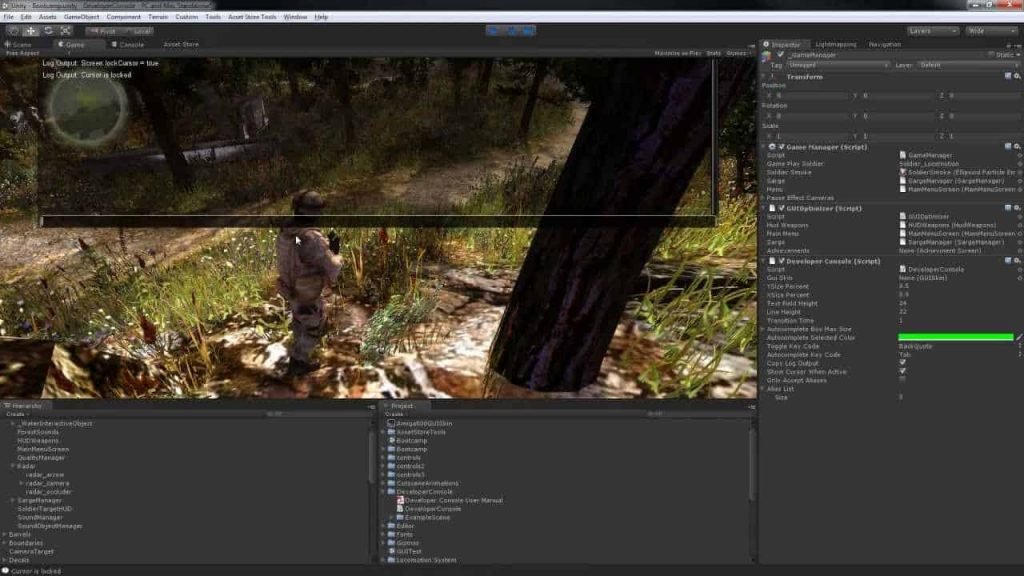1024x576 pixels.
Task: Toggle the Copy Log Output checkbox
Action: point(903,363)
